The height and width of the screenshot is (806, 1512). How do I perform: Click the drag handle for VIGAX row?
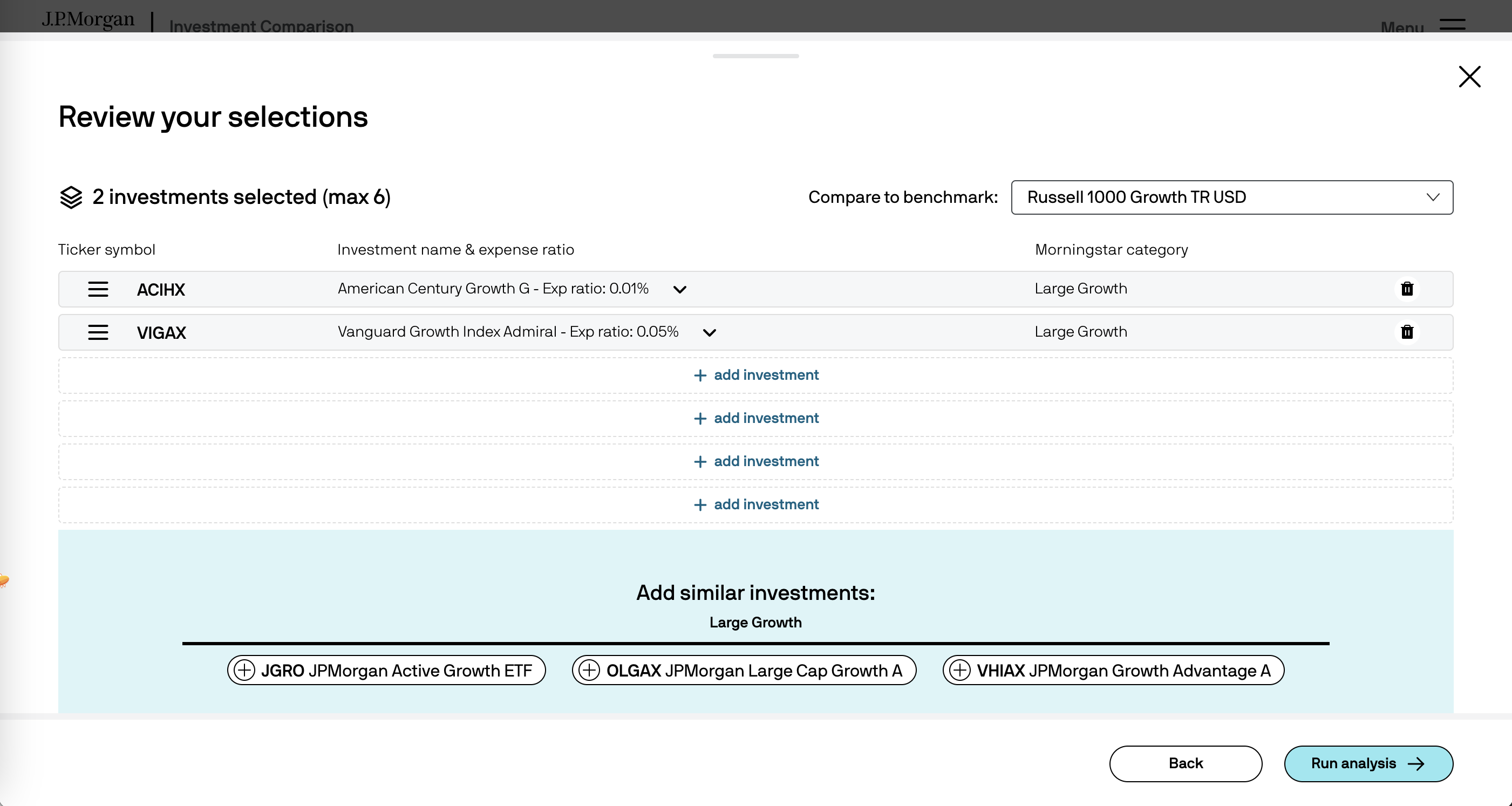[98, 332]
